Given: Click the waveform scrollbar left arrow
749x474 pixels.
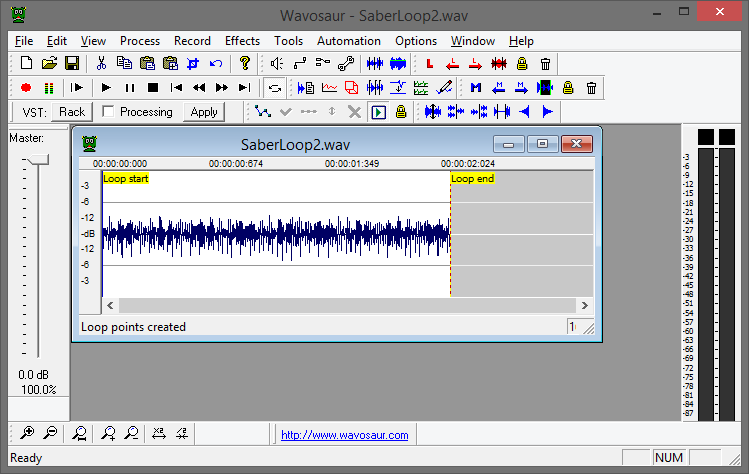Looking at the screenshot, I should [x=110, y=305].
